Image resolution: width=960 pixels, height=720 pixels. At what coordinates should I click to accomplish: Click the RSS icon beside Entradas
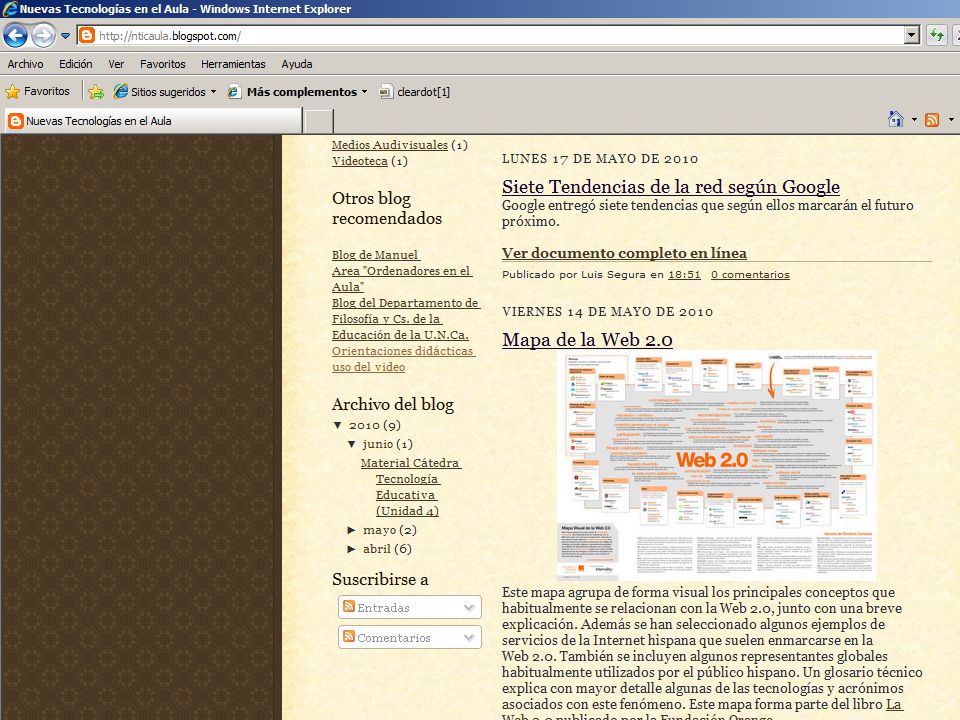click(349, 606)
